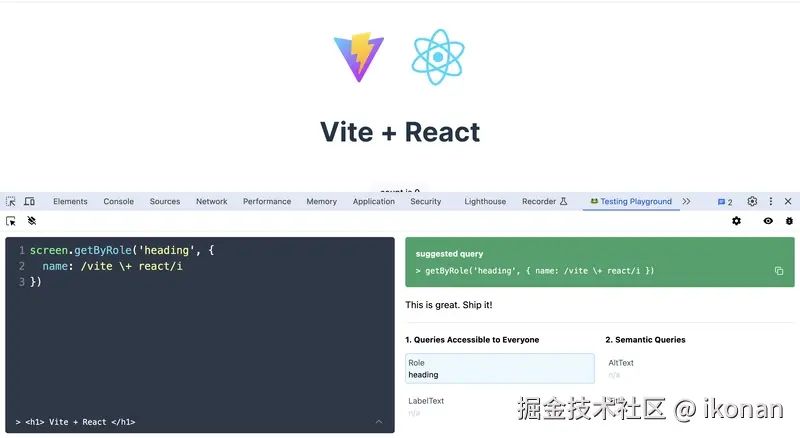Click Testing Playground element selector icon
Viewport: 800px width, 438px height.
pos(11,221)
